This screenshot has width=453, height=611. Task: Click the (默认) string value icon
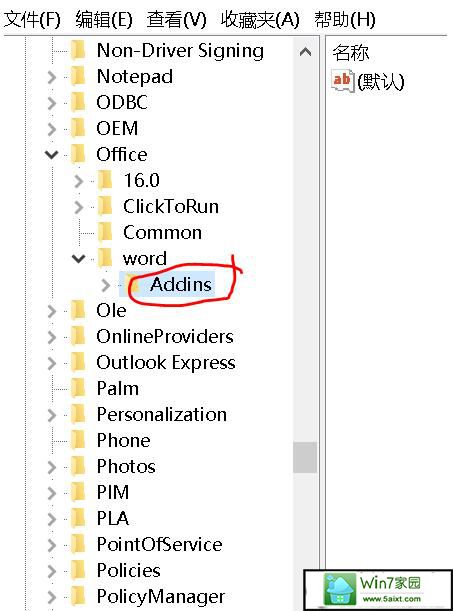343,81
